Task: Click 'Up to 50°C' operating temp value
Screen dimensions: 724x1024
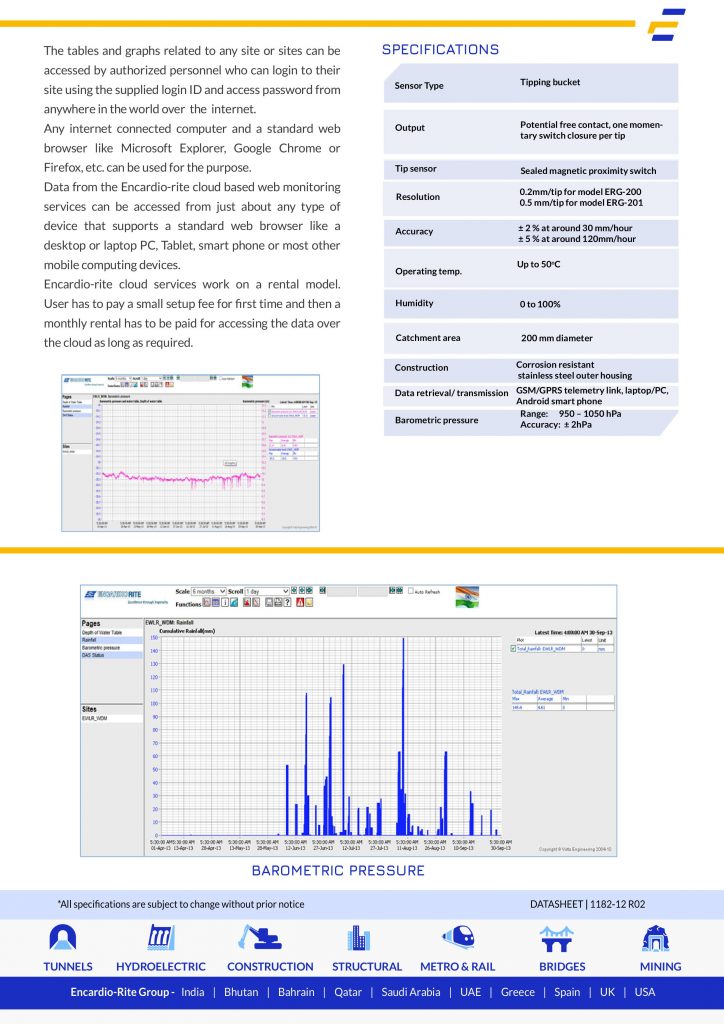Action: 539,264
